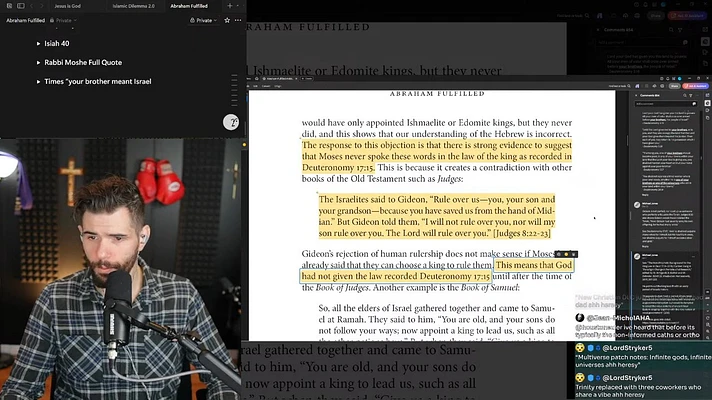Open the Notion table of contents lines
Screen dimensions: 712x400
click(234, 90)
